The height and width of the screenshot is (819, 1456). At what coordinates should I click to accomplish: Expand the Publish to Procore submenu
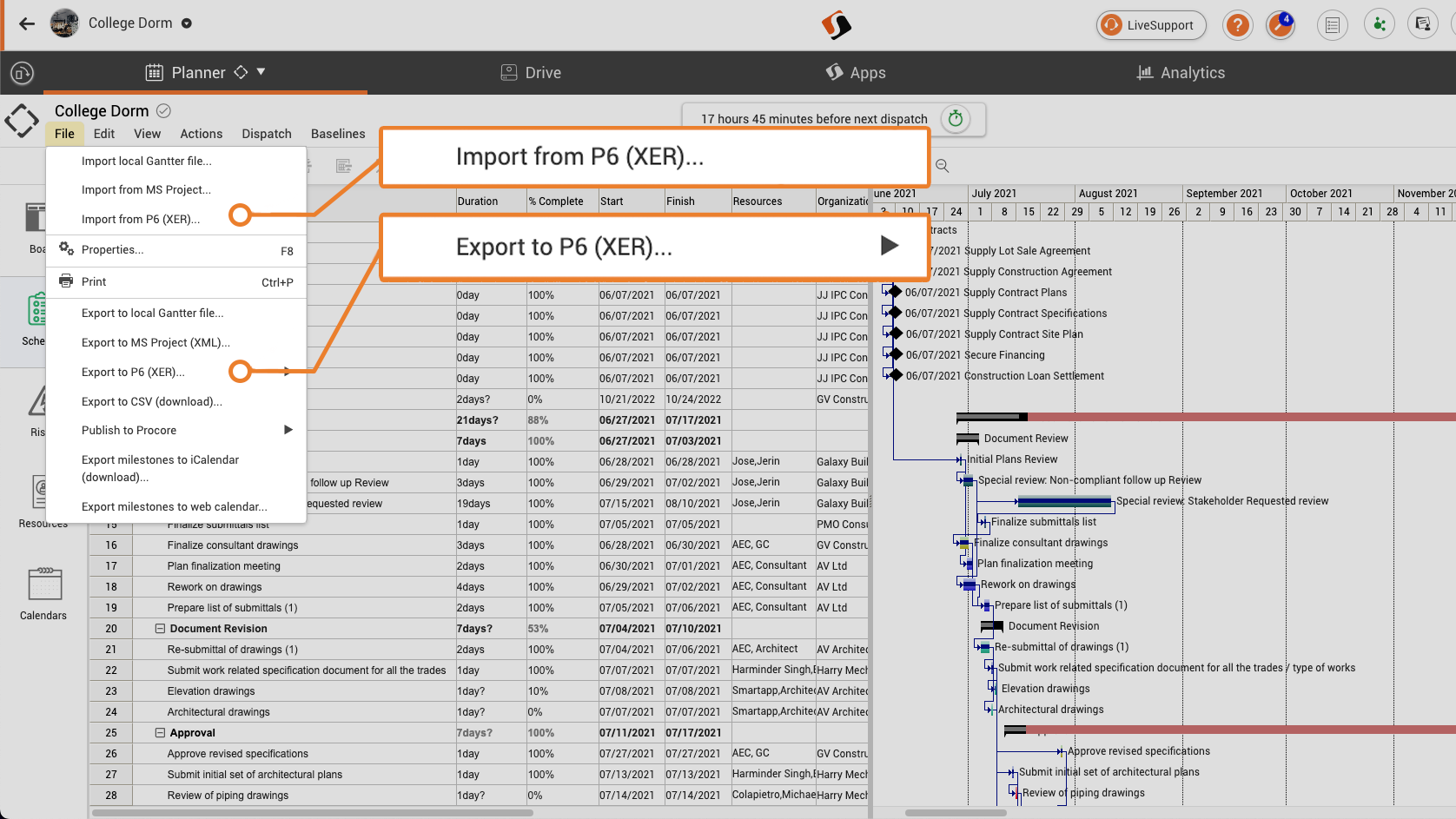click(x=175, y=430)
